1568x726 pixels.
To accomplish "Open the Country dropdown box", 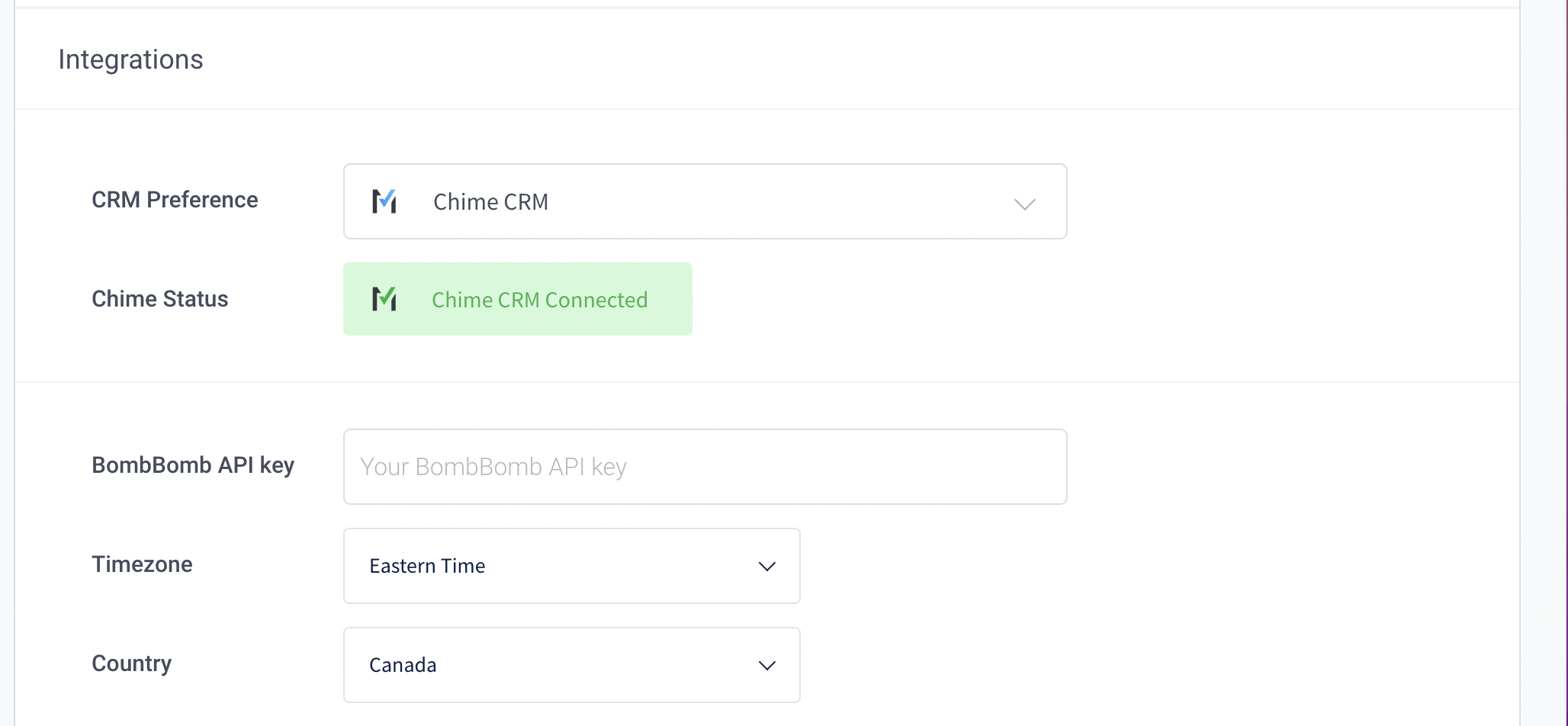I will [x=572, y=665].
